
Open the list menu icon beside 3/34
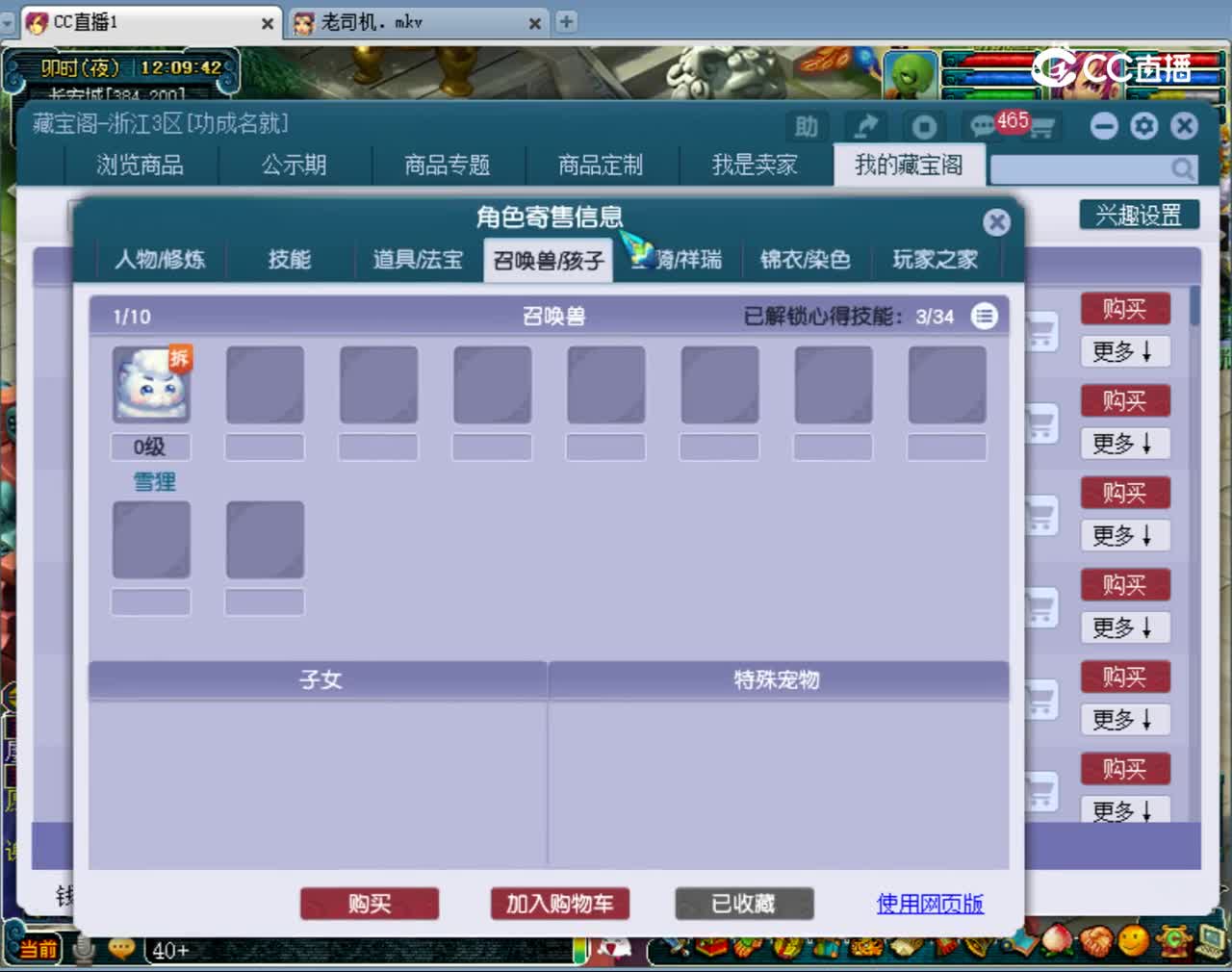pos(985,316)
